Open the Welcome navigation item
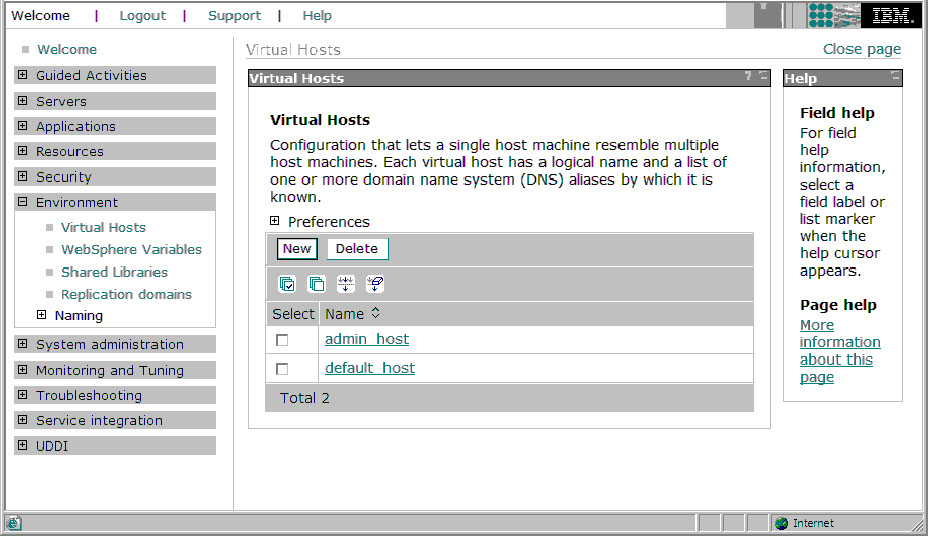 tap(67, 50)
